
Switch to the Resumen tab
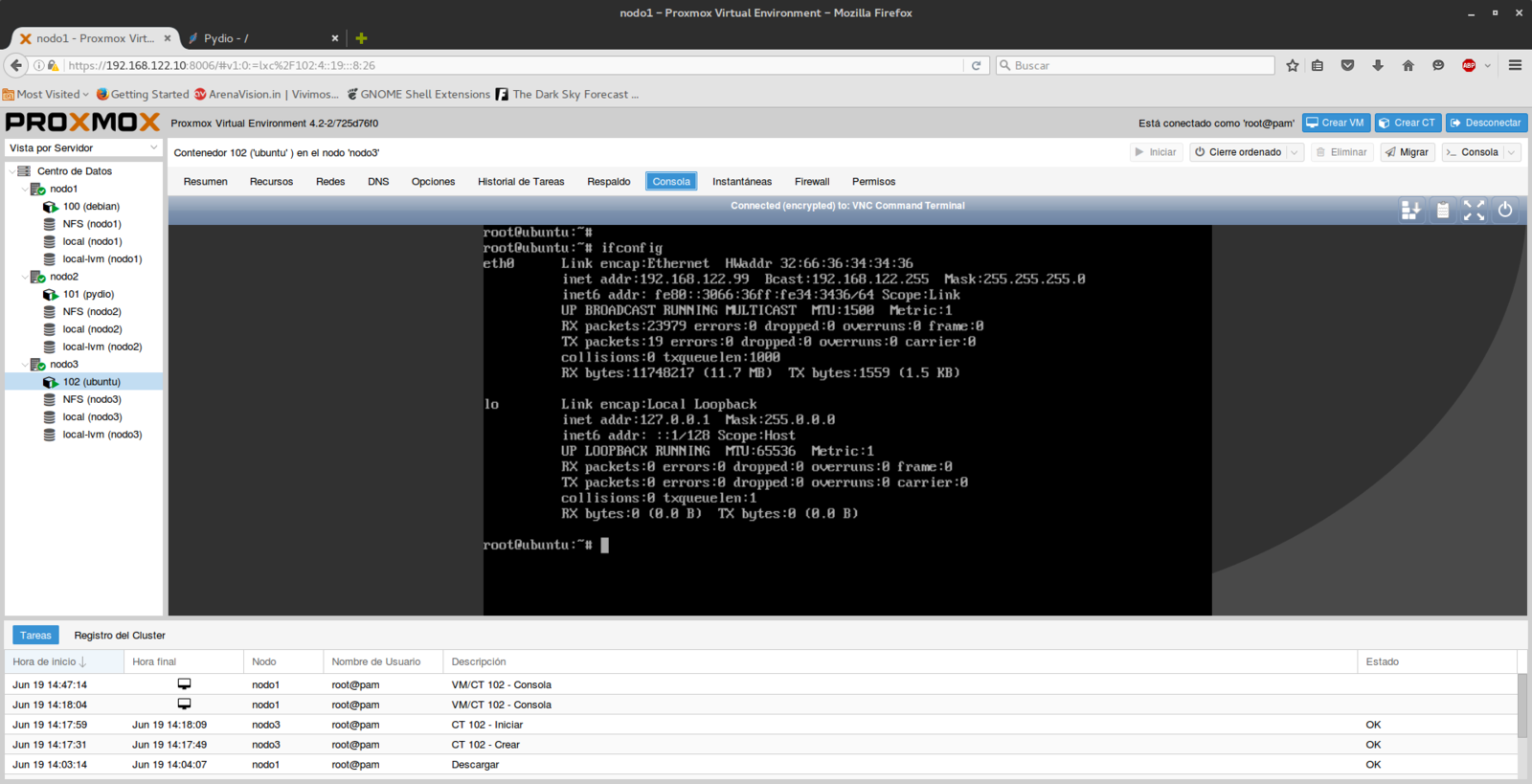pyautogui.click(x=206, y=182)
